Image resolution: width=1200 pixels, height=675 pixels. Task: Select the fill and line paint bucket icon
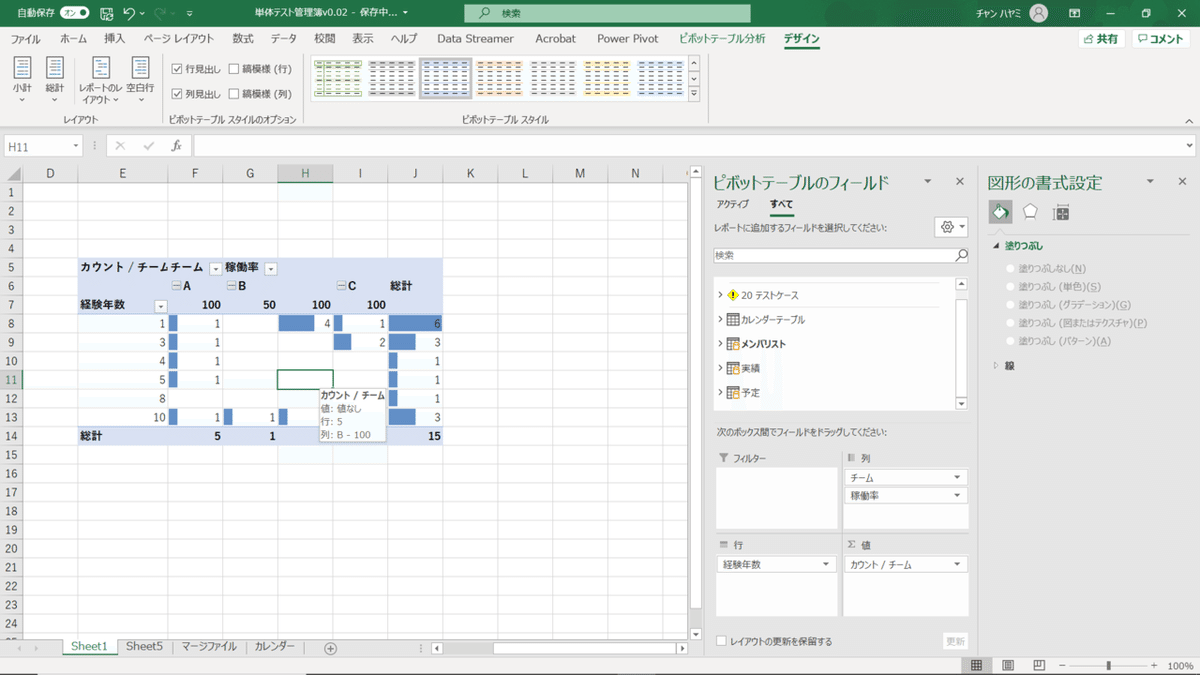[999, 212]
